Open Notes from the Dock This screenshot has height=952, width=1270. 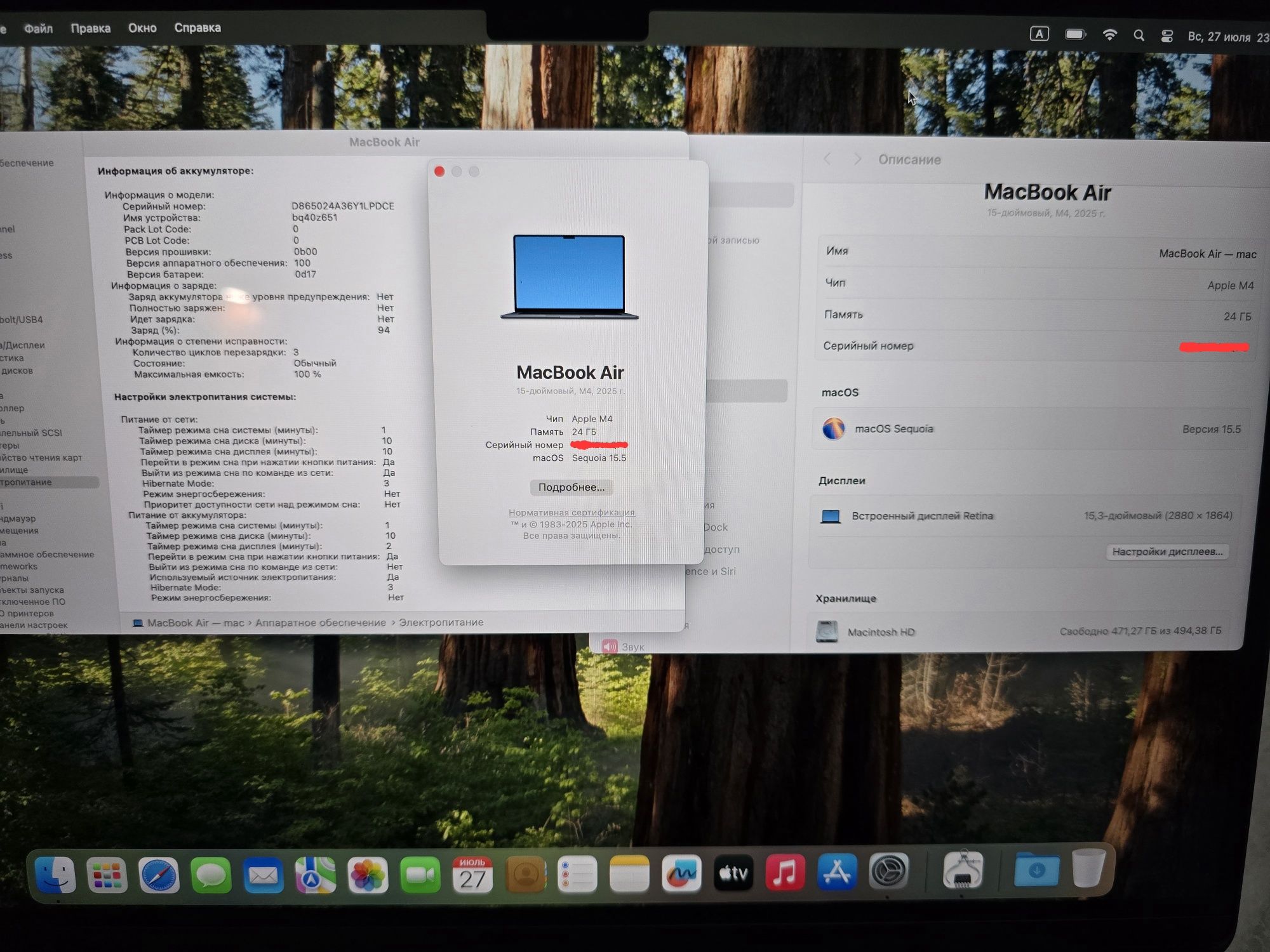tap(629, 875)
